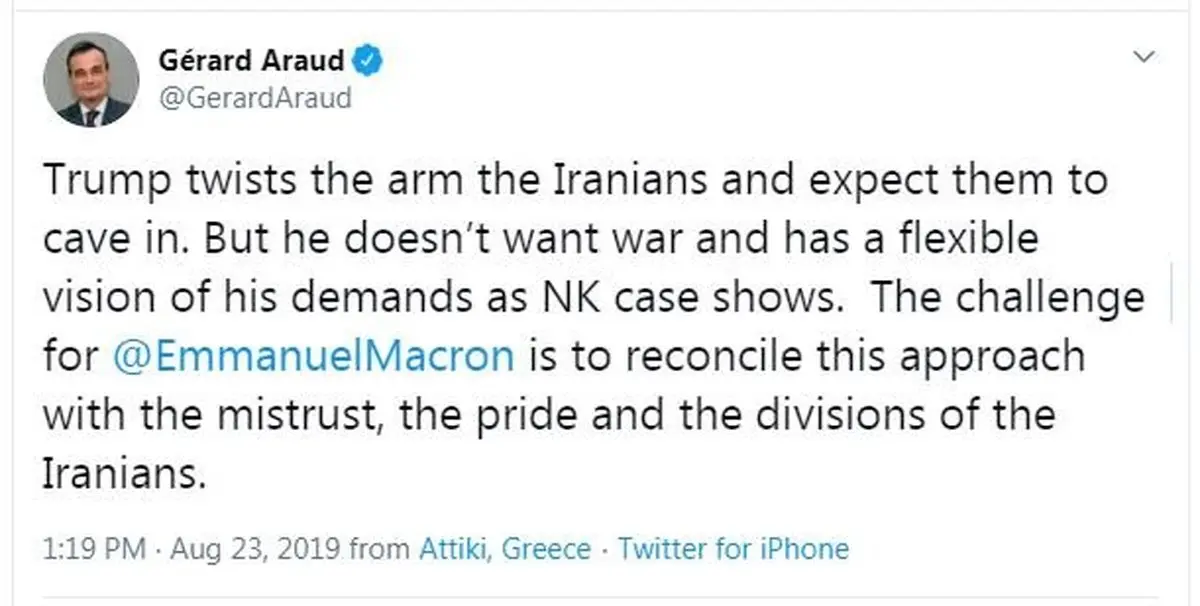Image resolution: width=1200 pixels, height=606 pixels.
Task: Click the 1:19 PM tweet time
Action: point(94,549)
